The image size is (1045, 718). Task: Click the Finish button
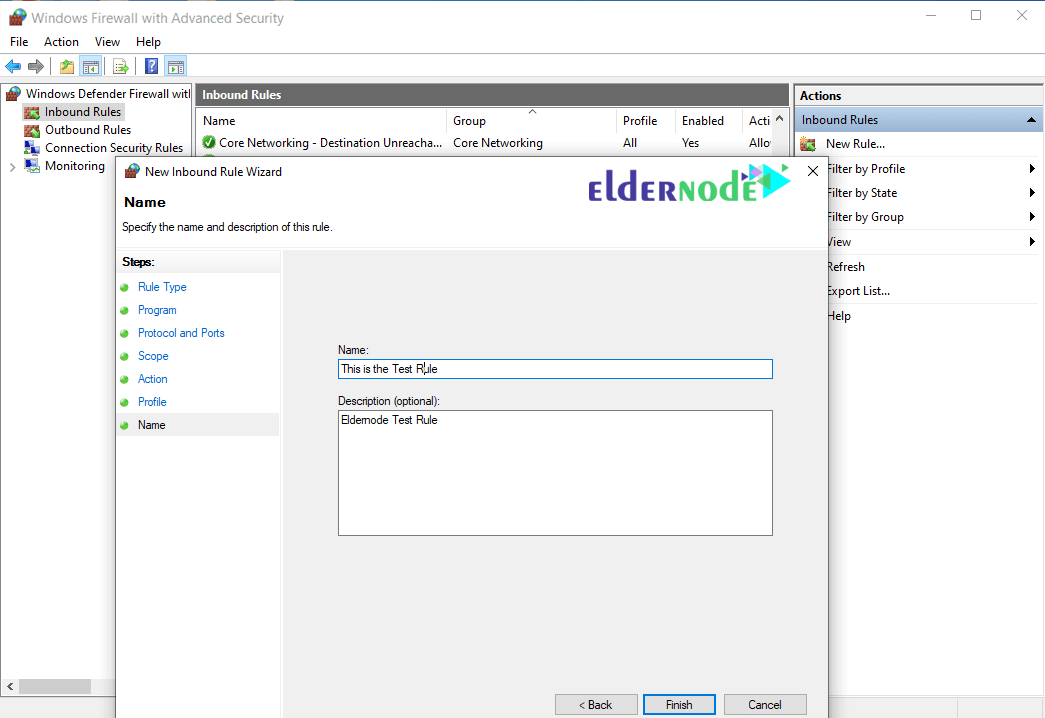(x=679, y=704)
